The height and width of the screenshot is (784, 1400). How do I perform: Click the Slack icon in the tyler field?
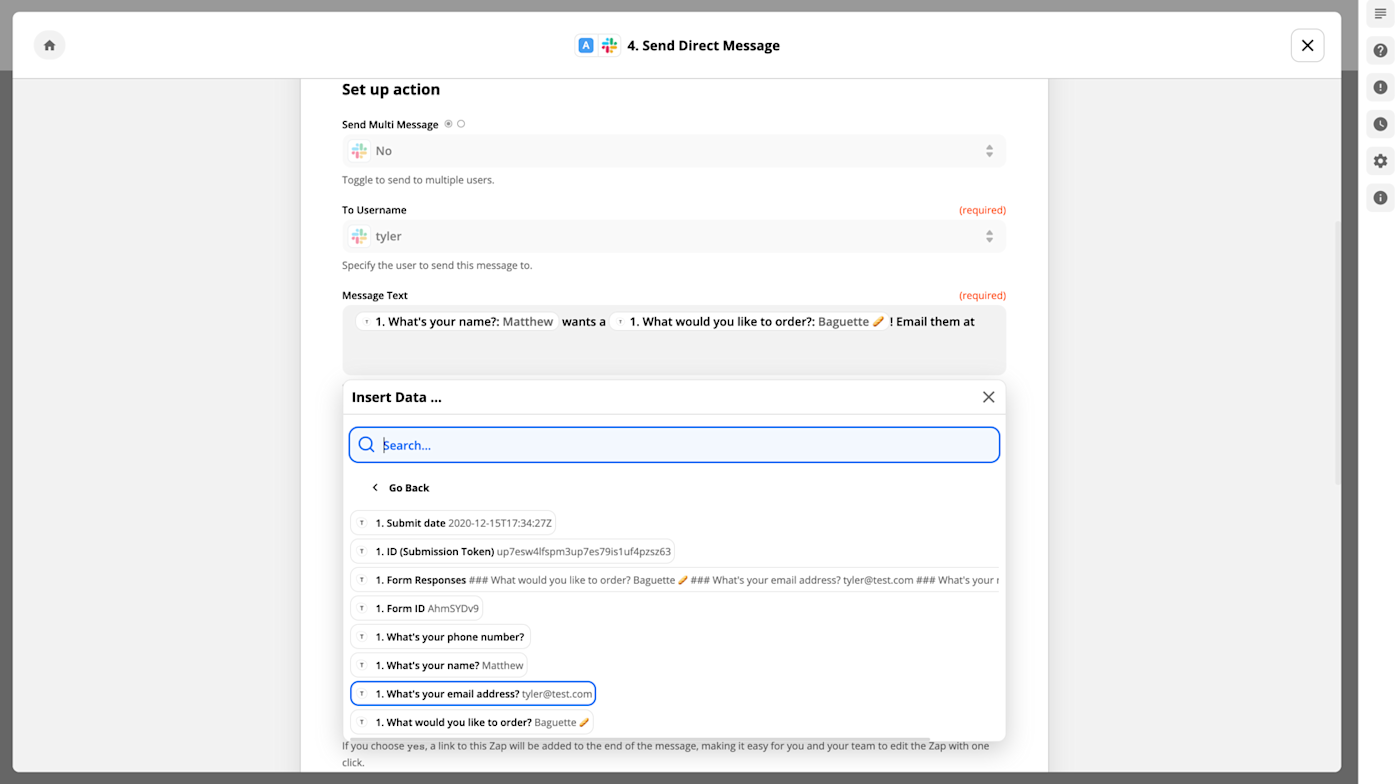tap(359, 236)
